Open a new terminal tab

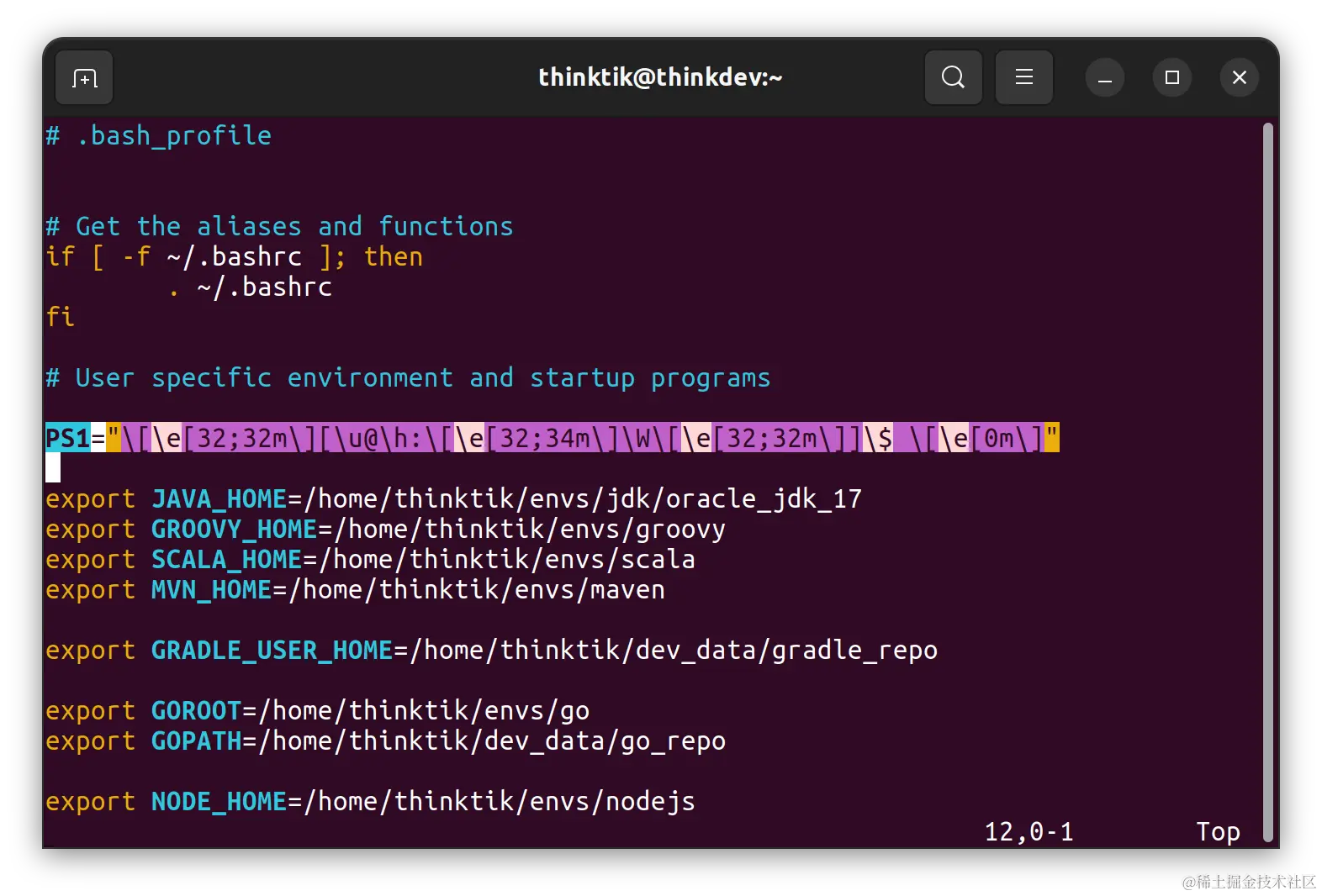pyautogui.click(x=84, y=78)
